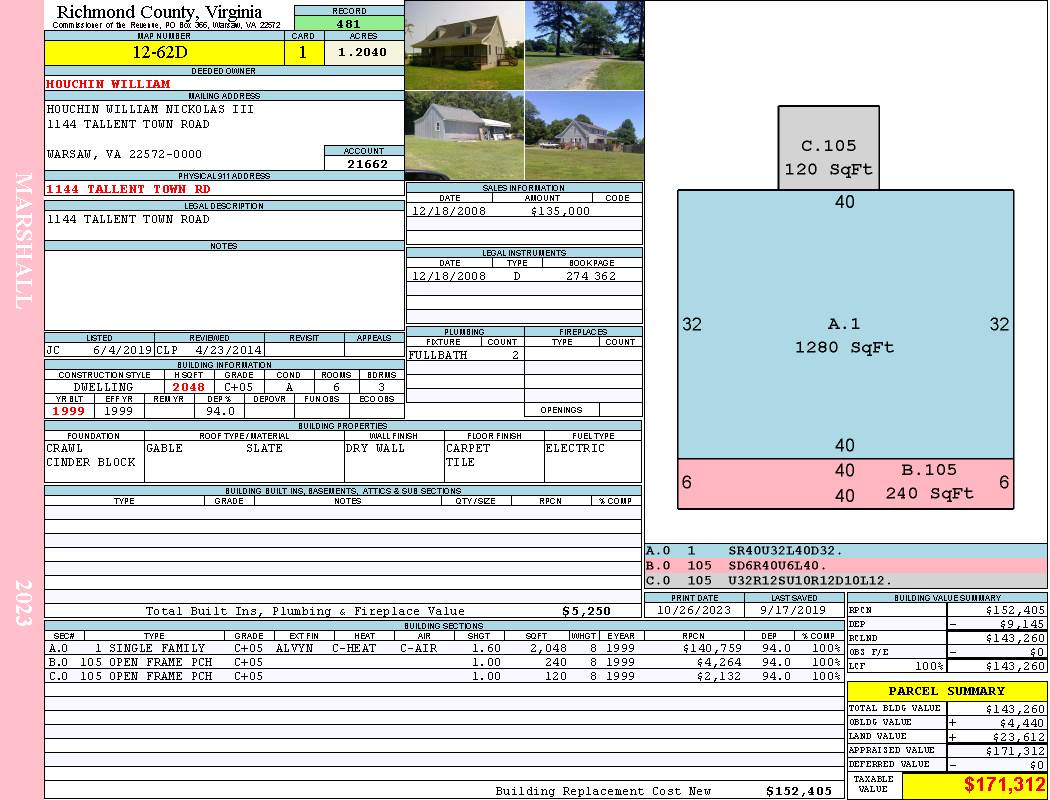Open the front house photo thumbnail
The width and height of the screenshot is (1050, 800).
click(x=465, y=46)
